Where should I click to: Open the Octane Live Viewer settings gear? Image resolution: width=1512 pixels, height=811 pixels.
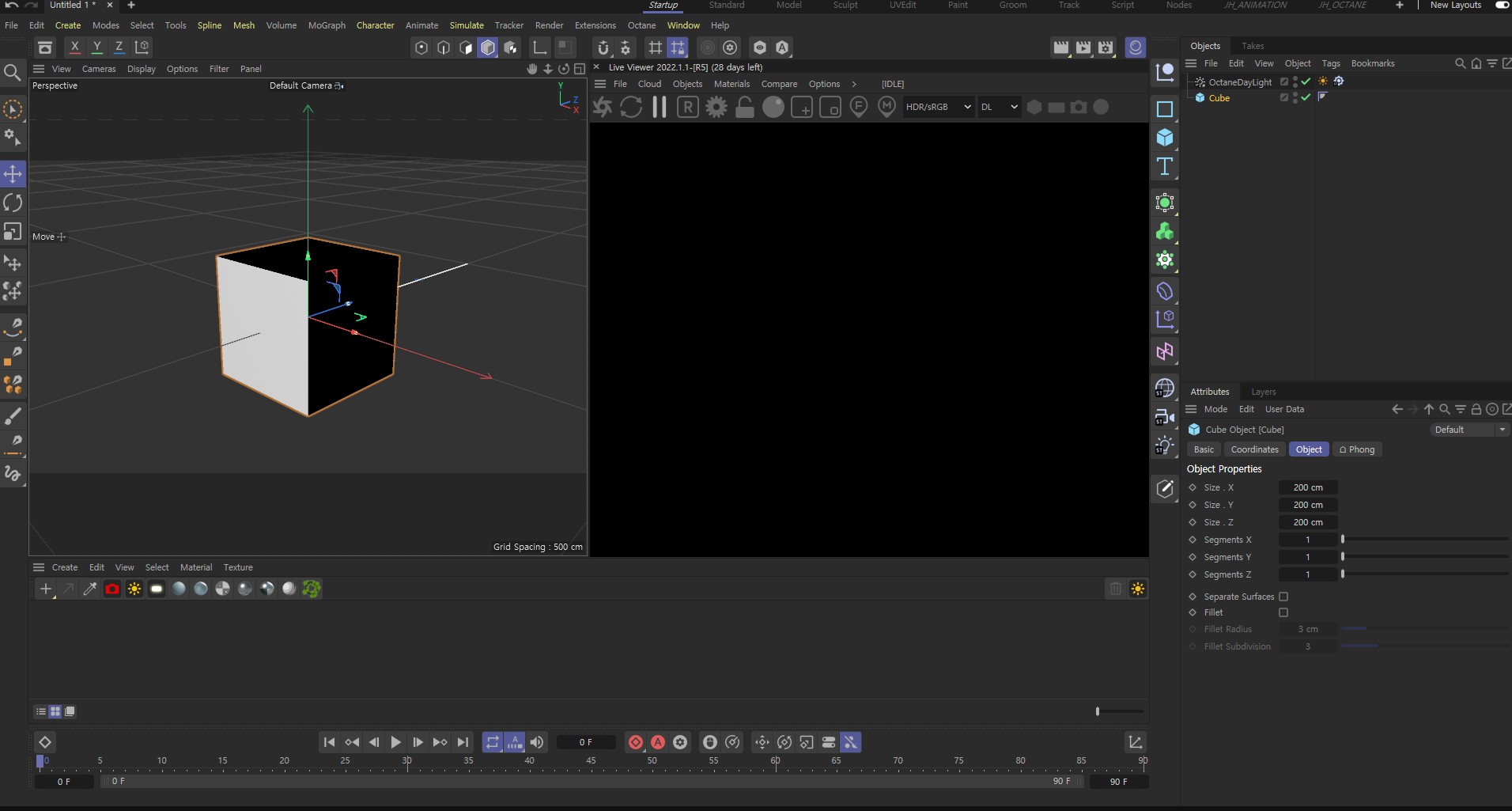tap(716, 107)
